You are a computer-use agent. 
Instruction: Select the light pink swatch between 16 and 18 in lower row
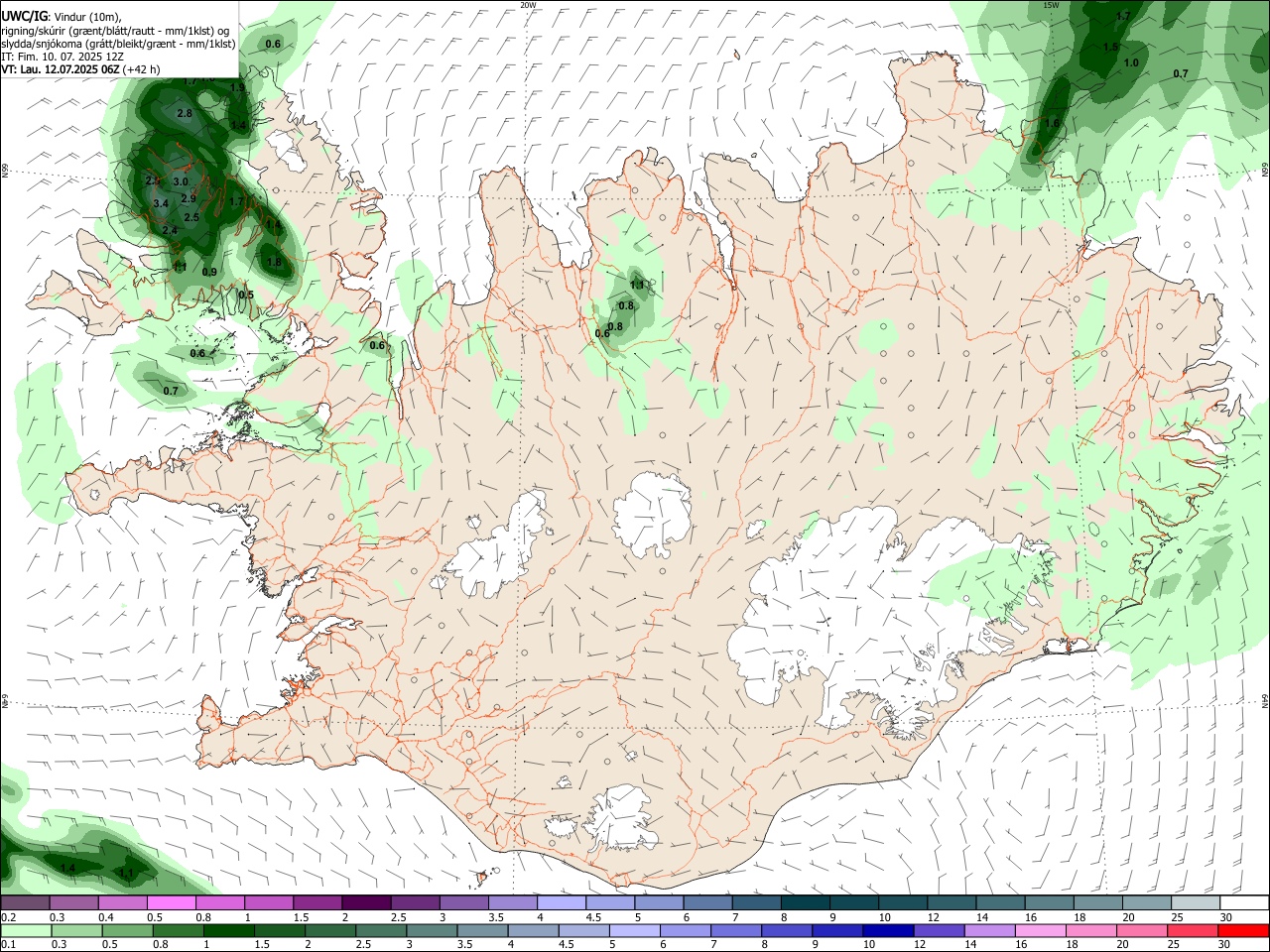tap(1040, 930)
